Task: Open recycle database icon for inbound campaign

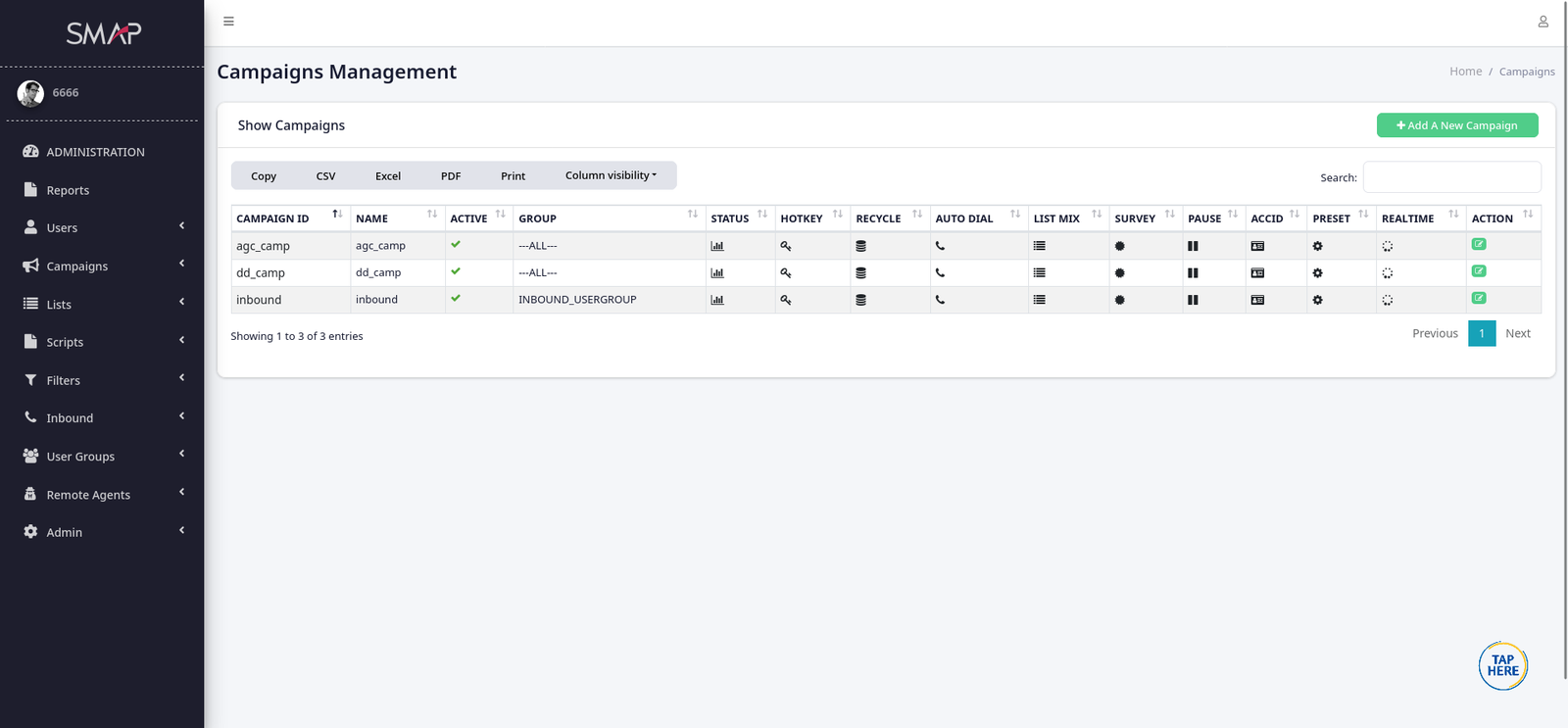Action: (x=860, y=300)
